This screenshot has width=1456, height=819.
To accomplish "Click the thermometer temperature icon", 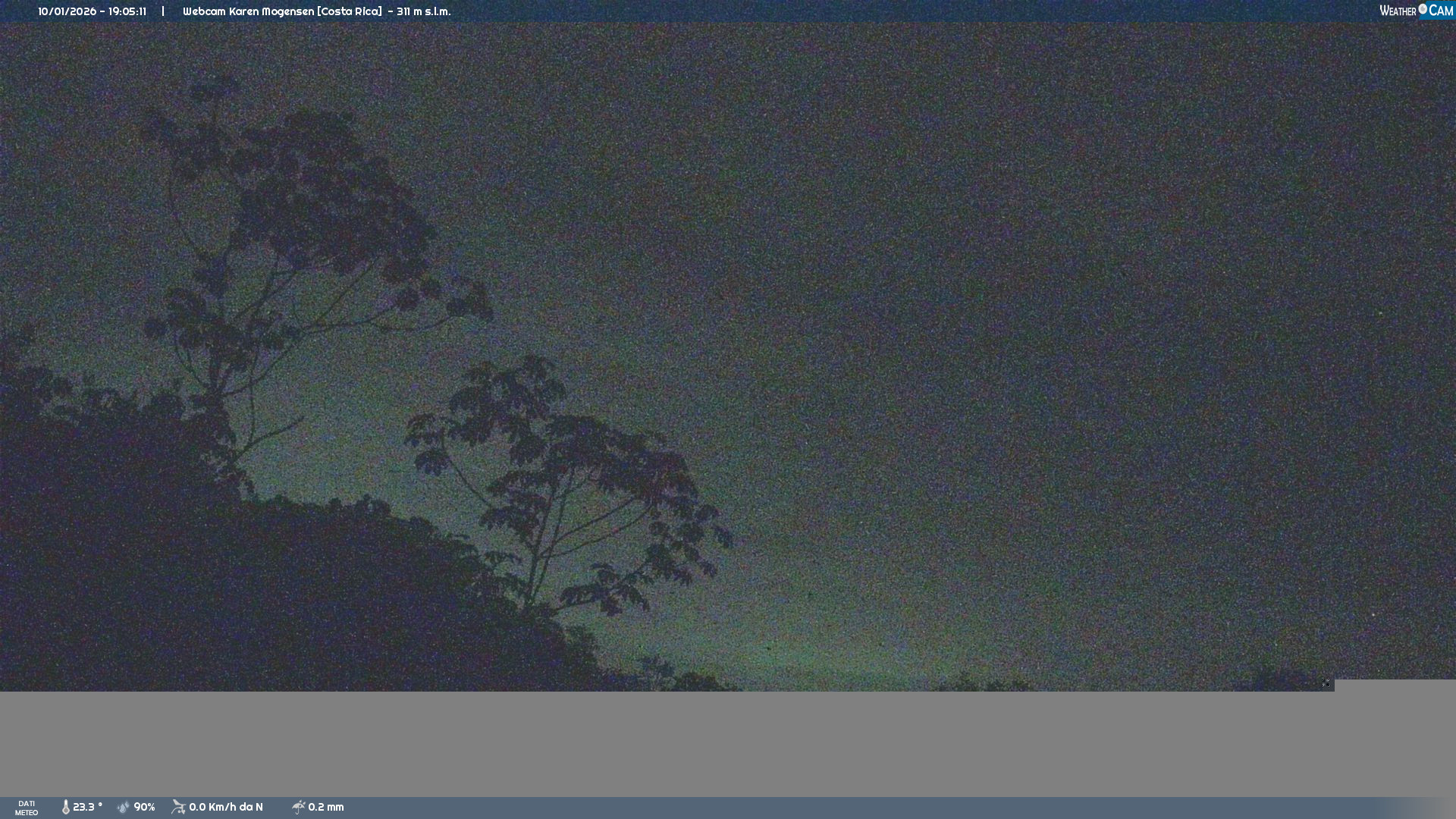I will [x=66, y=807].
